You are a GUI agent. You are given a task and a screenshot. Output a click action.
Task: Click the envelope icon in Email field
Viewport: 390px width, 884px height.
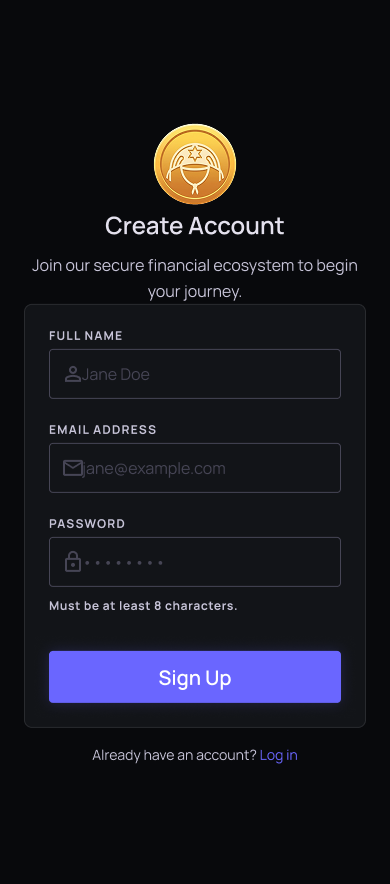73,468
